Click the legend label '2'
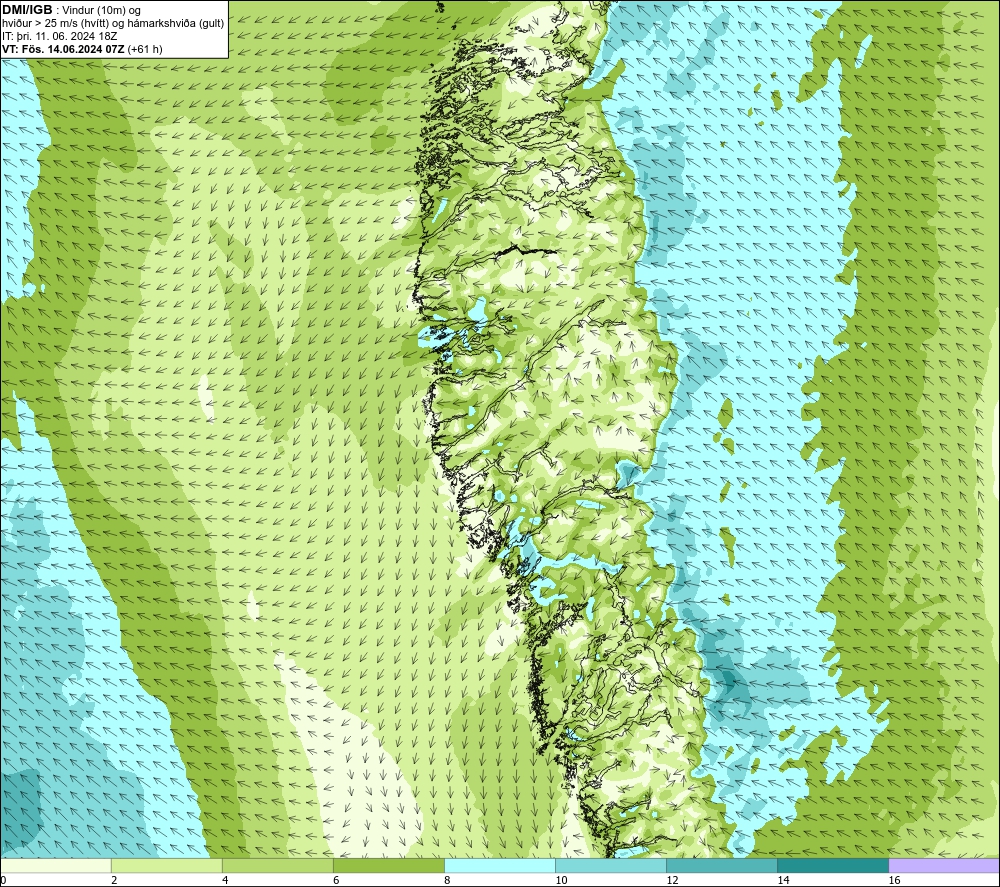Screen dimensions: 1000x887 [114, 880]
